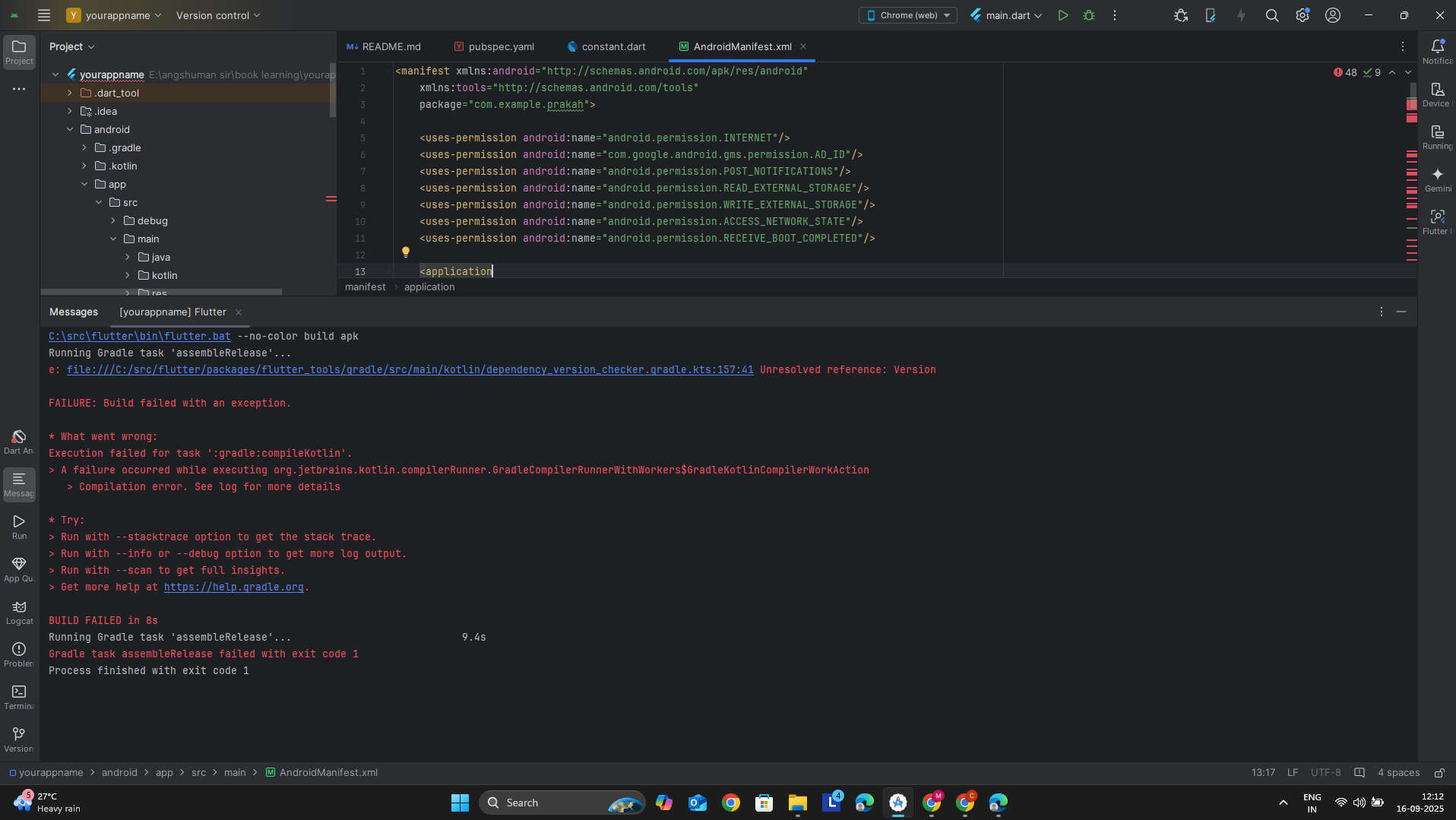
Task: Open the Terminal tool window
Action: coord(19,696)
